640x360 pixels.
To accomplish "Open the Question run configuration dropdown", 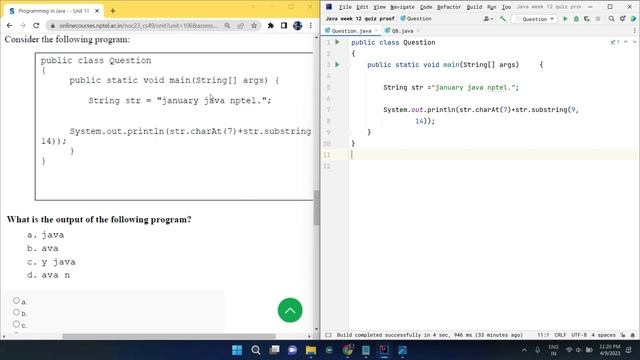I will pos(535,19).
